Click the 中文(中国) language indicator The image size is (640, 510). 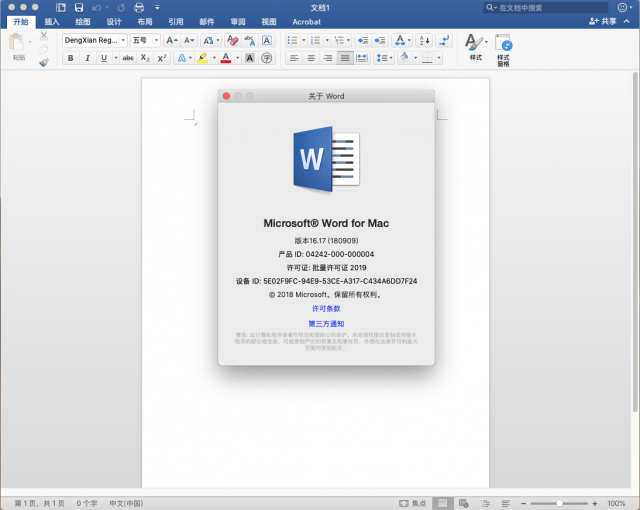126,503
